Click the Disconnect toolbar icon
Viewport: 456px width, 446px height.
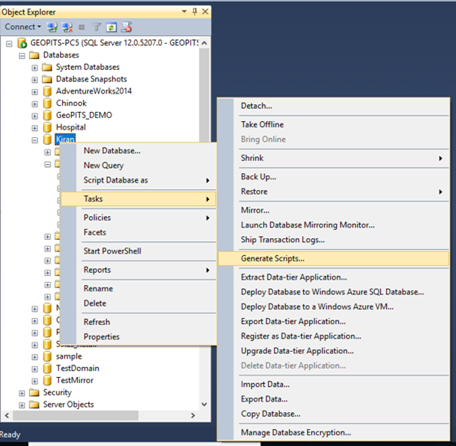point(67,27)
